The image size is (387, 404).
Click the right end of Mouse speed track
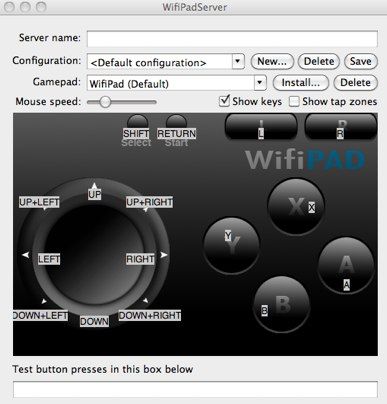(x=155, y=102)
